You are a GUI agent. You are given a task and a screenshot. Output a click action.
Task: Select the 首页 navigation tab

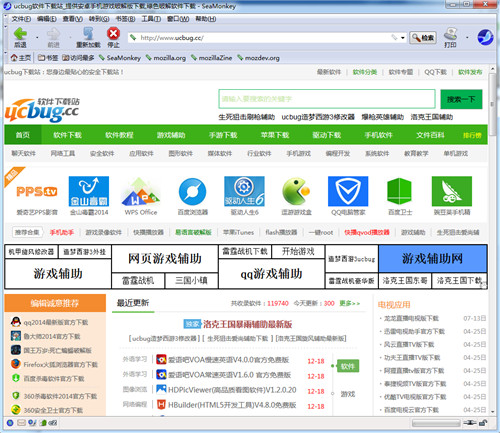pos(23,135)
